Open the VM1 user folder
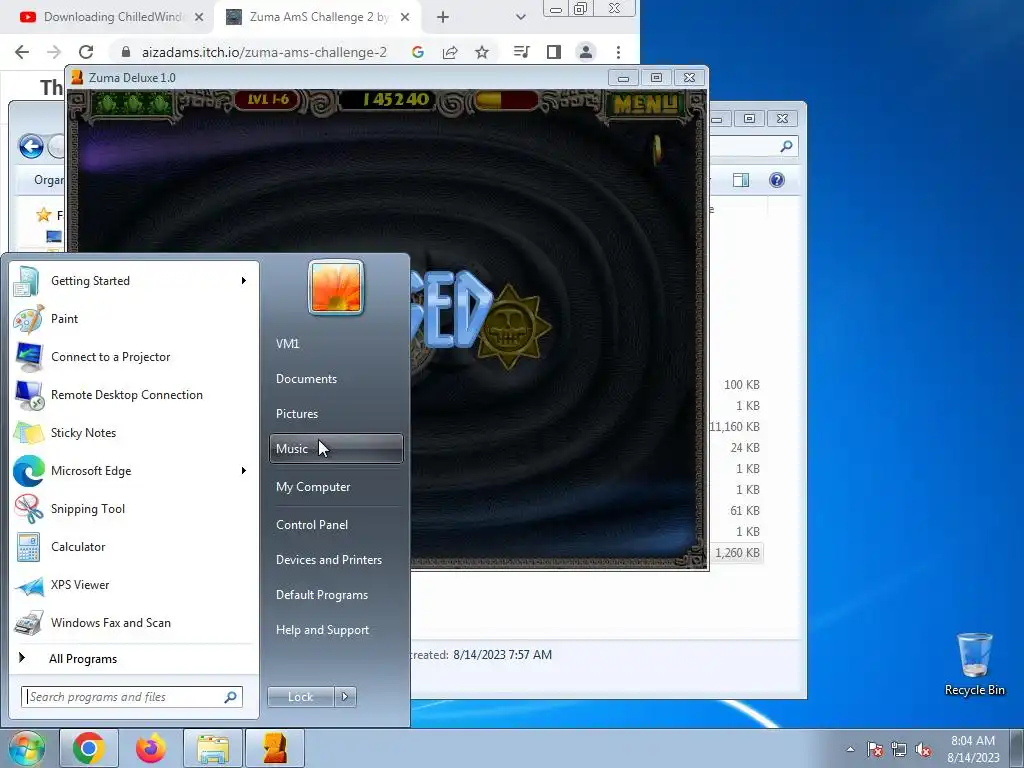 336,344
